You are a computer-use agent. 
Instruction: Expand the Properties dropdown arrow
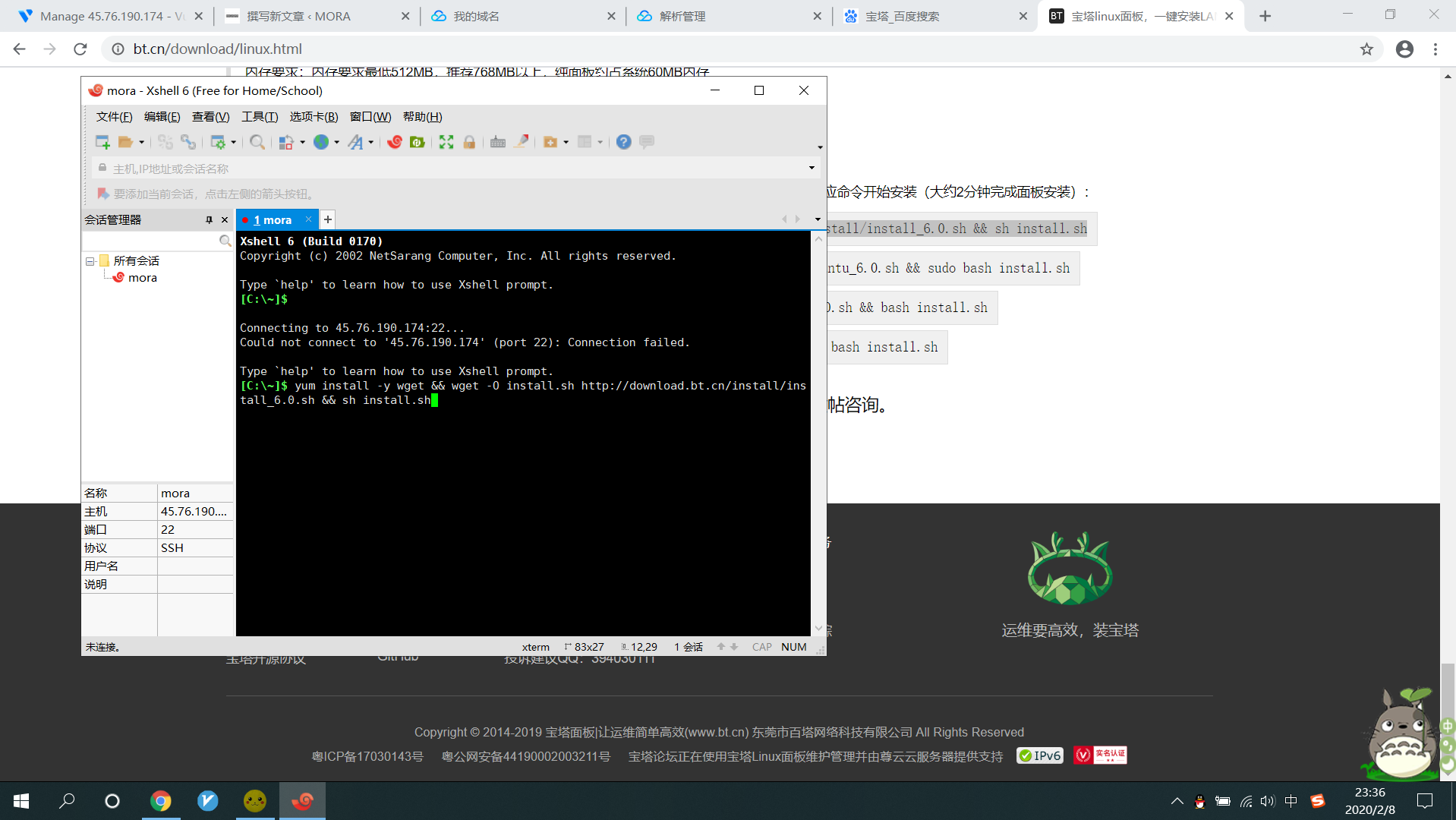pyautogui.click(x=233, y=142)
